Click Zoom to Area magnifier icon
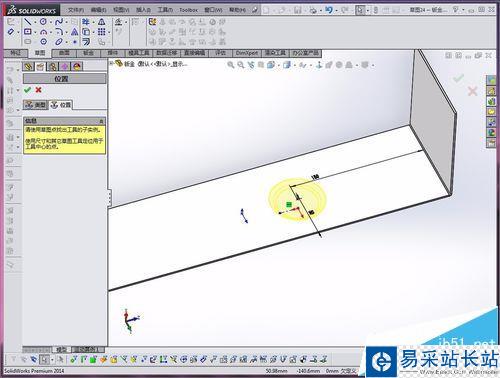This screenshot has height=378, width=500. (240, 65)
